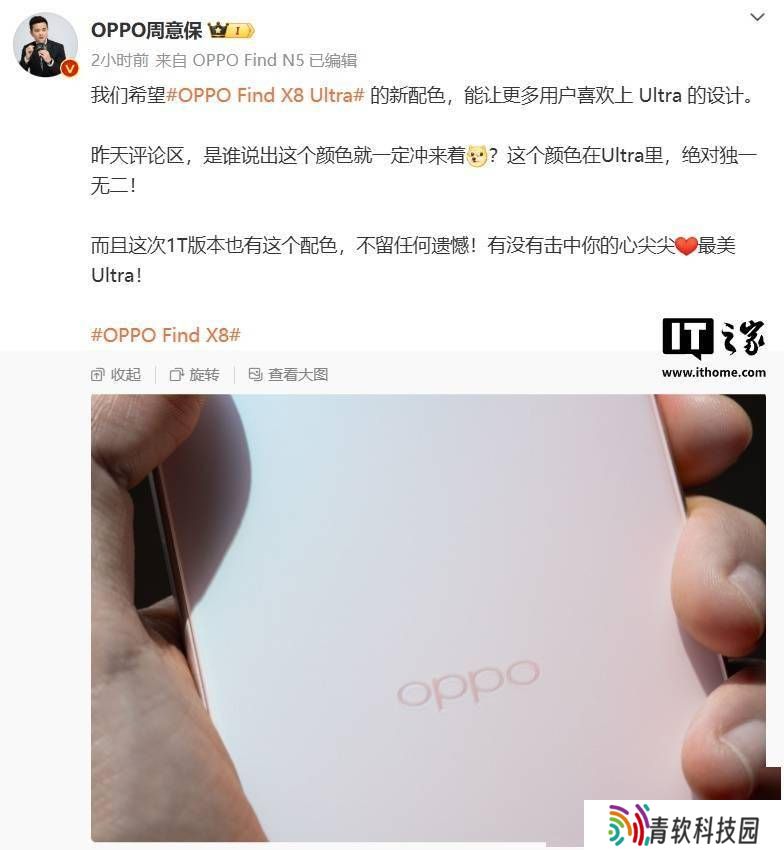Image resolution: width=784 pixels, height=850 pixels.
Task: Click the 青软科技园 logo badge
Action: [x=683, y=825]
